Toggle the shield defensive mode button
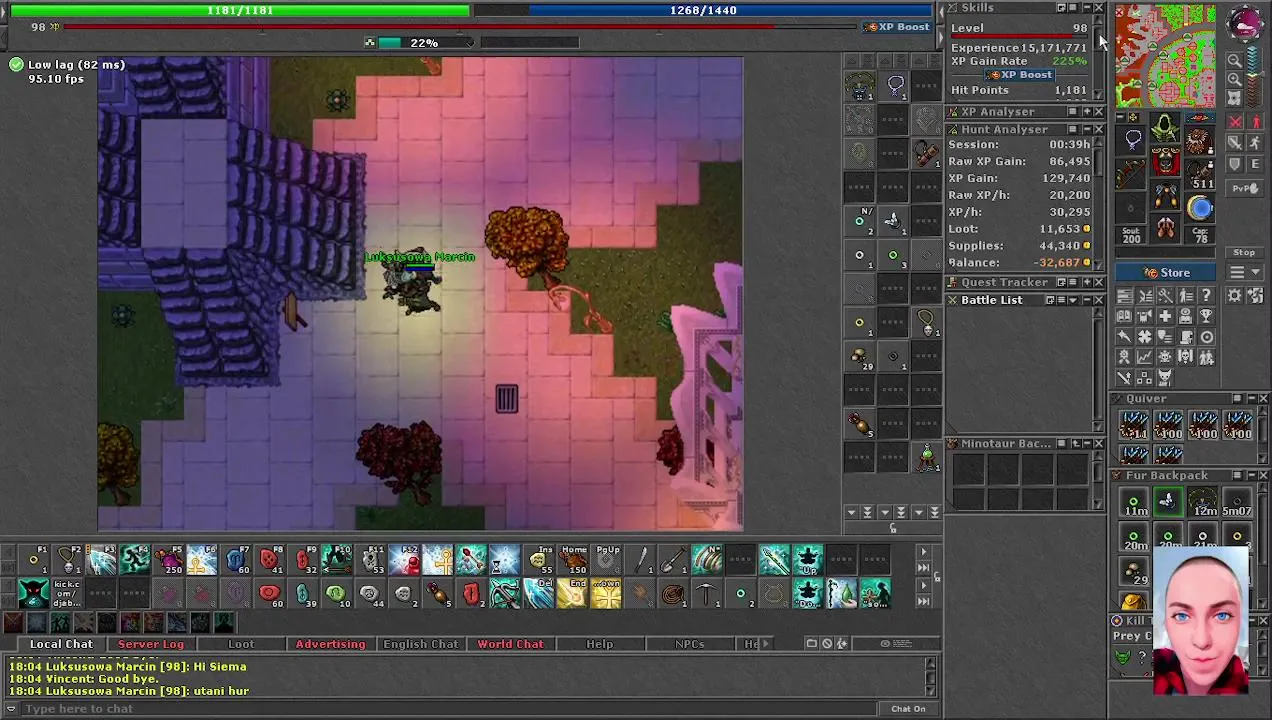Image resolution: width=1272 pixels, height=720 pixels. (x=1235, y=163)
